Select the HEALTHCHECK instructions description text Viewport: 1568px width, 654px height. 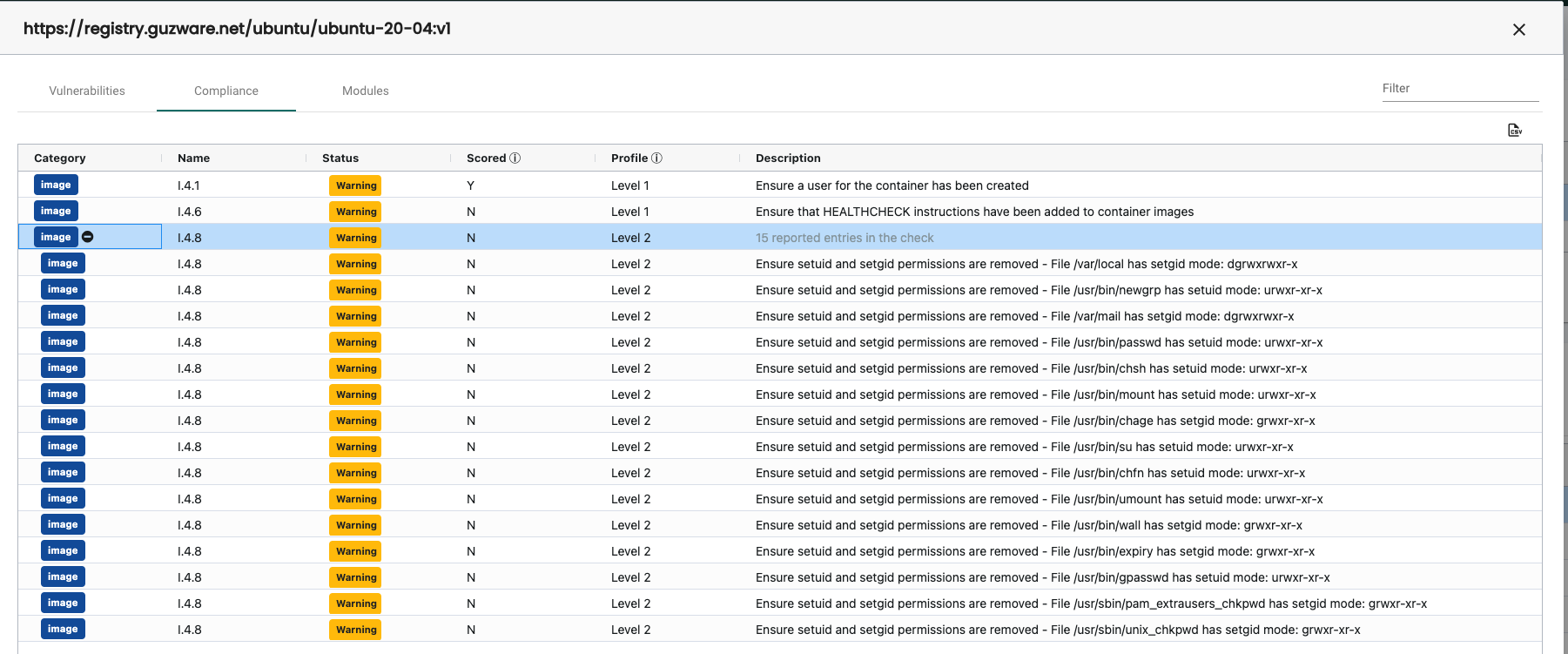pyautogui.click(x=974, y=212)
